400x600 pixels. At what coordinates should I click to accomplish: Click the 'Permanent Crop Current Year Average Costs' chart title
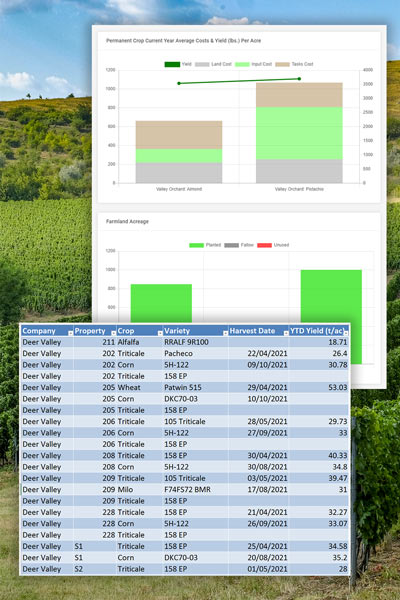point(183,41)
